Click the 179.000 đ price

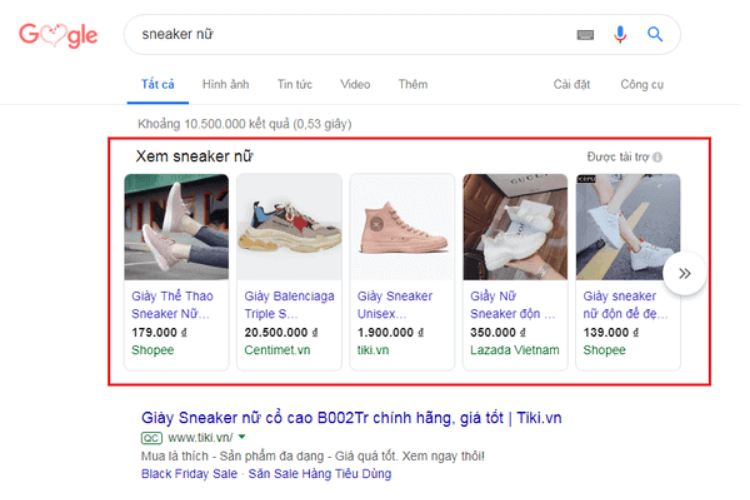point(159,333)
